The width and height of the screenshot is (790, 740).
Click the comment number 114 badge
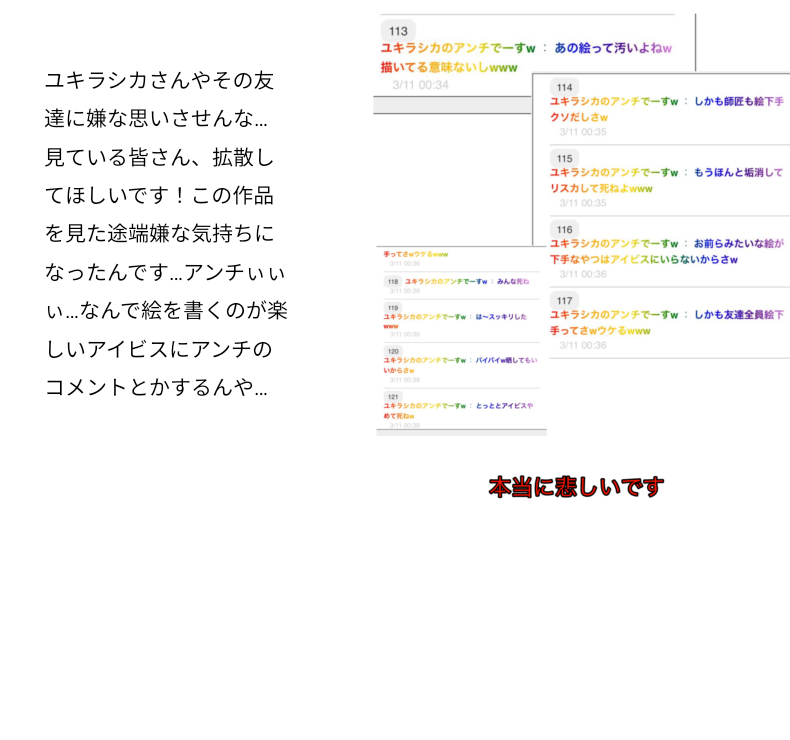(565, 87)
